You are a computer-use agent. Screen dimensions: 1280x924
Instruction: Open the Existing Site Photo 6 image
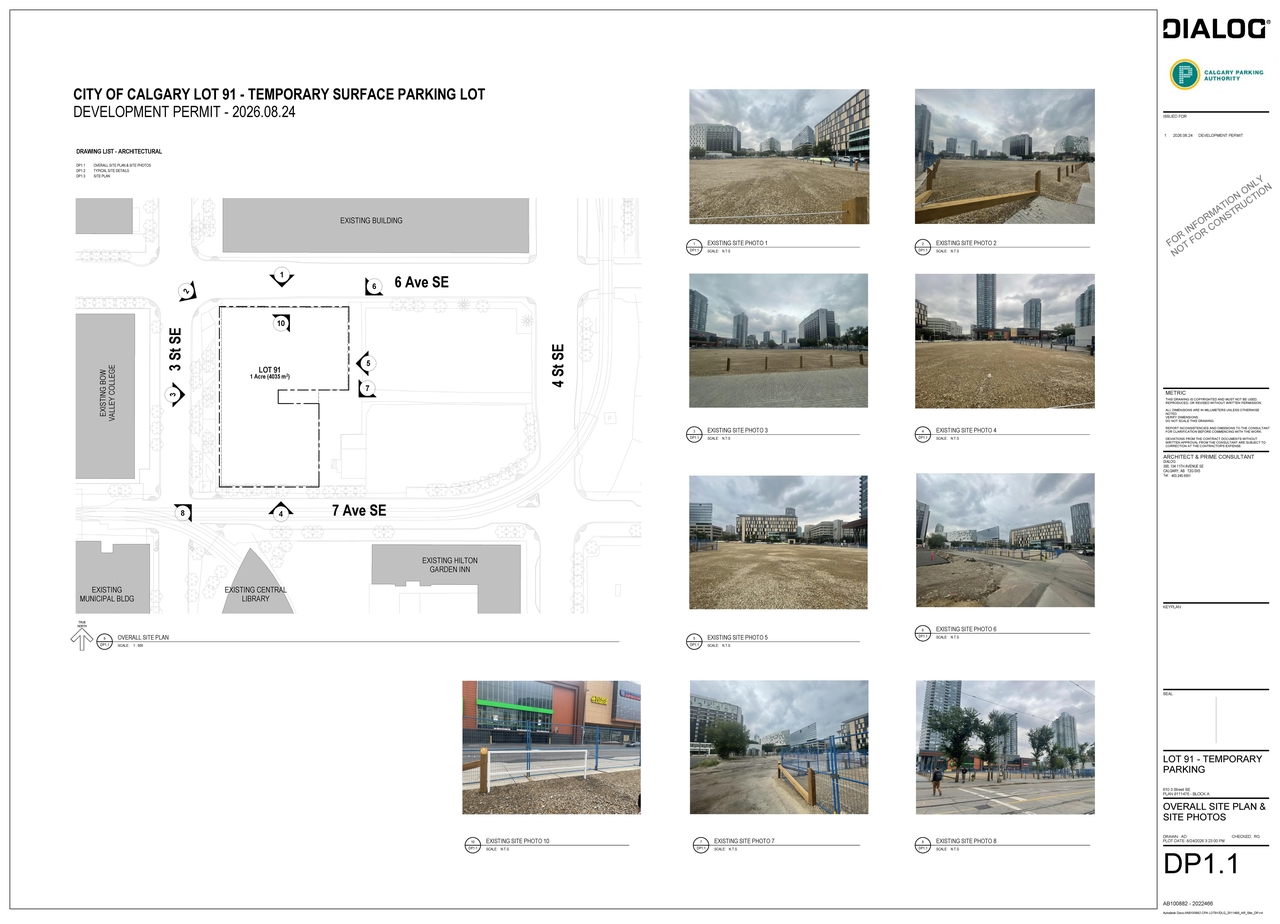[1005, 540]
